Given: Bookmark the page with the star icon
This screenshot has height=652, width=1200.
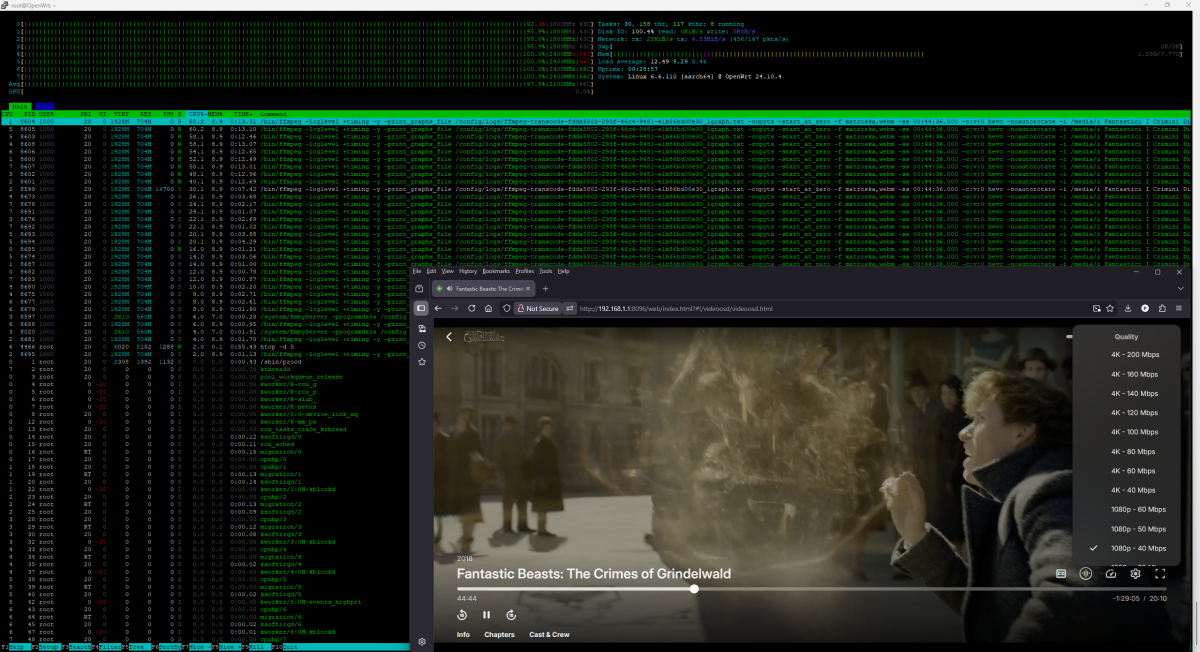Looking at the screenshot, I should pos(1111,308).
